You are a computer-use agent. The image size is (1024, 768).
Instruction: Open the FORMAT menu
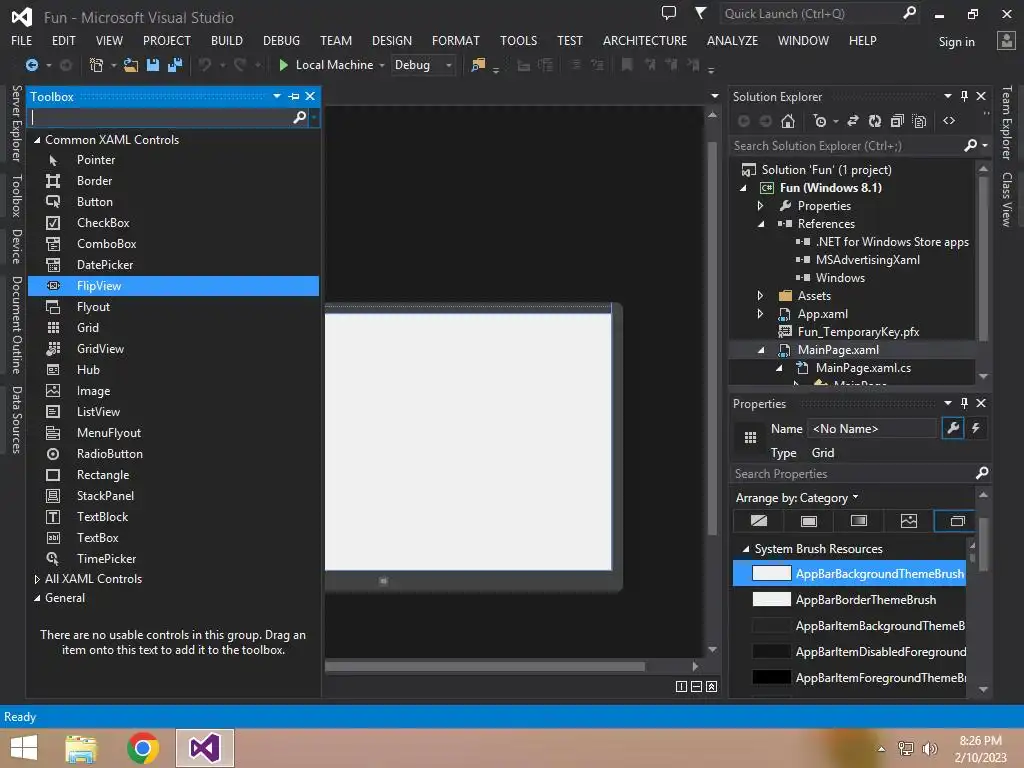coord(455,40)
